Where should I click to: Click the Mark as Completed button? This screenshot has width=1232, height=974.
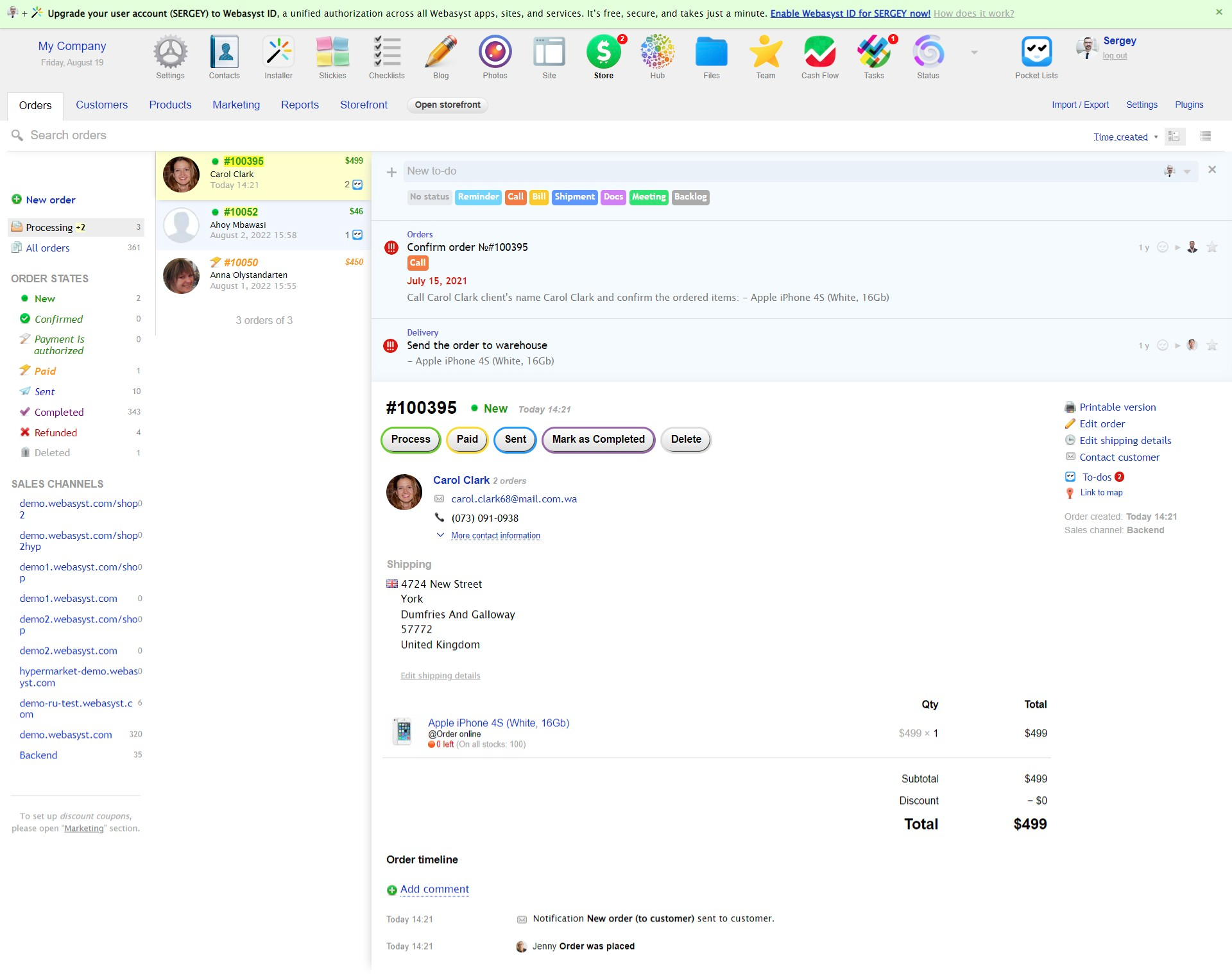click(x=597, y=440)
